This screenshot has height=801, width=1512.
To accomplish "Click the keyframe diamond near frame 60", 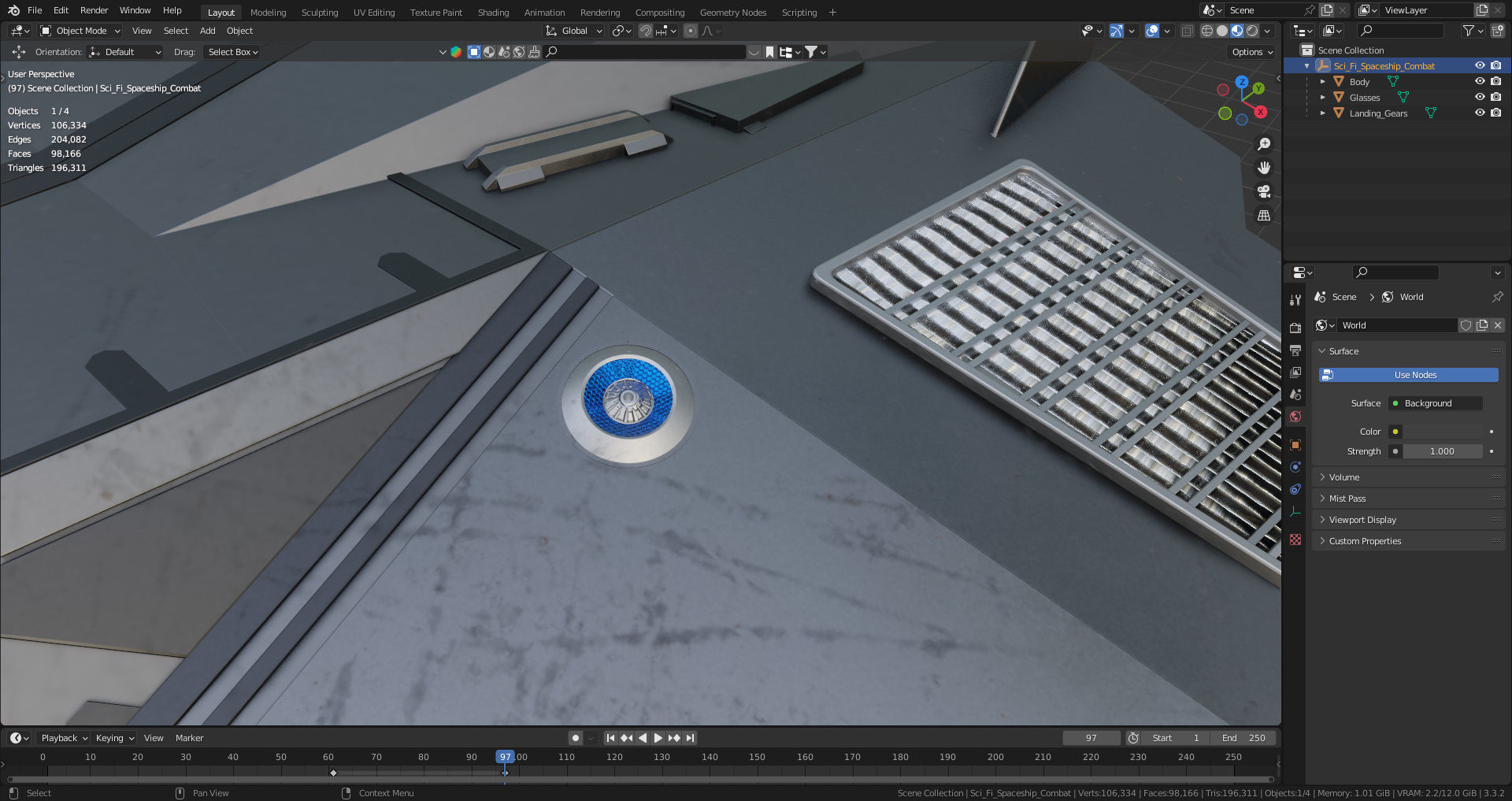I will (x=333, y=773).
